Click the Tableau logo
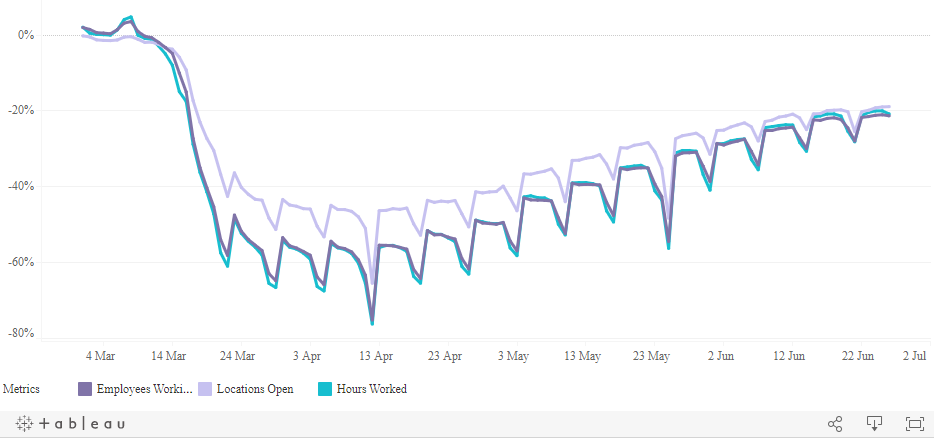Screen dimensions: 934x443 point(21,424)
